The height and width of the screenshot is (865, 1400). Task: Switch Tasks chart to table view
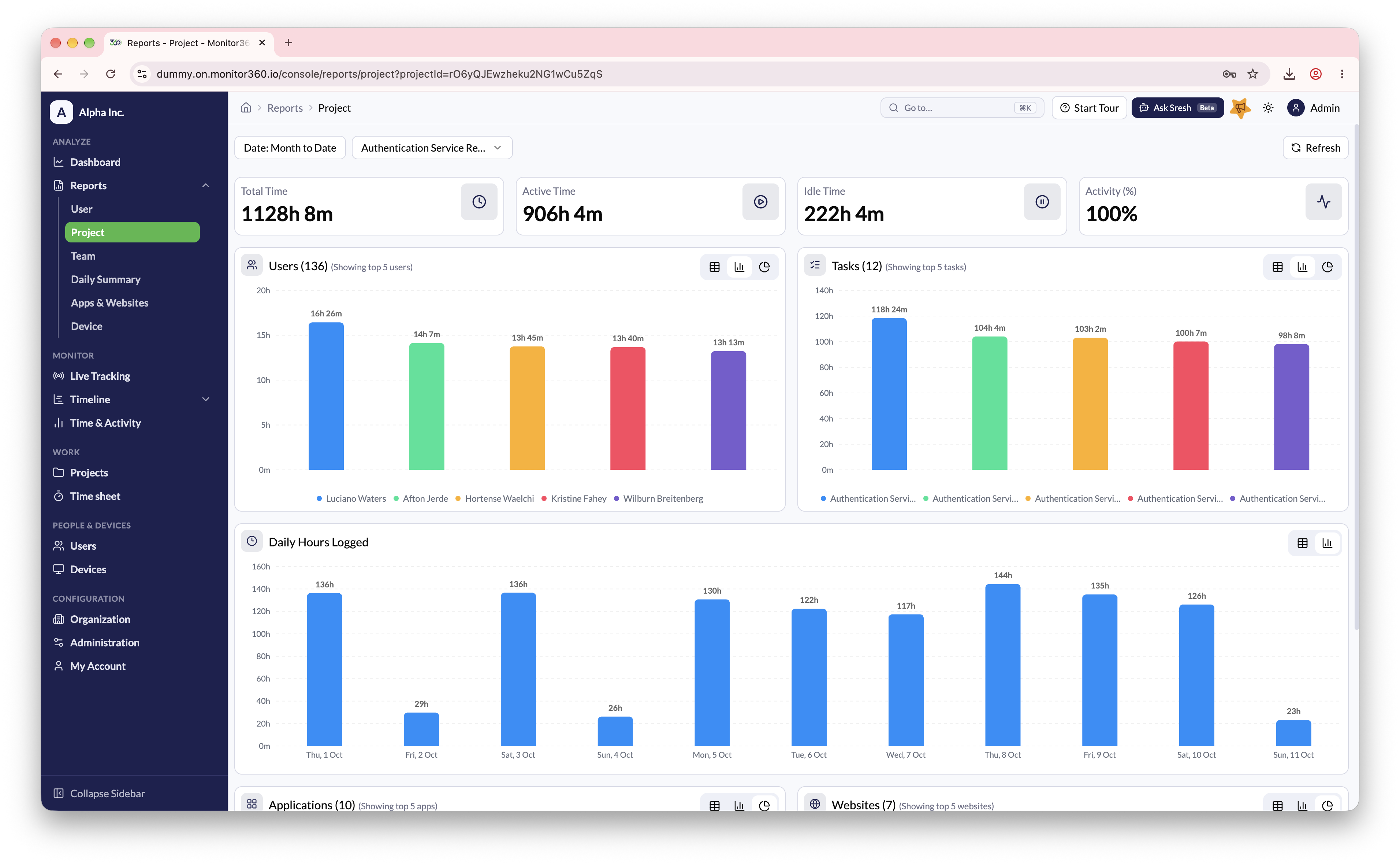pos(1277,267)
